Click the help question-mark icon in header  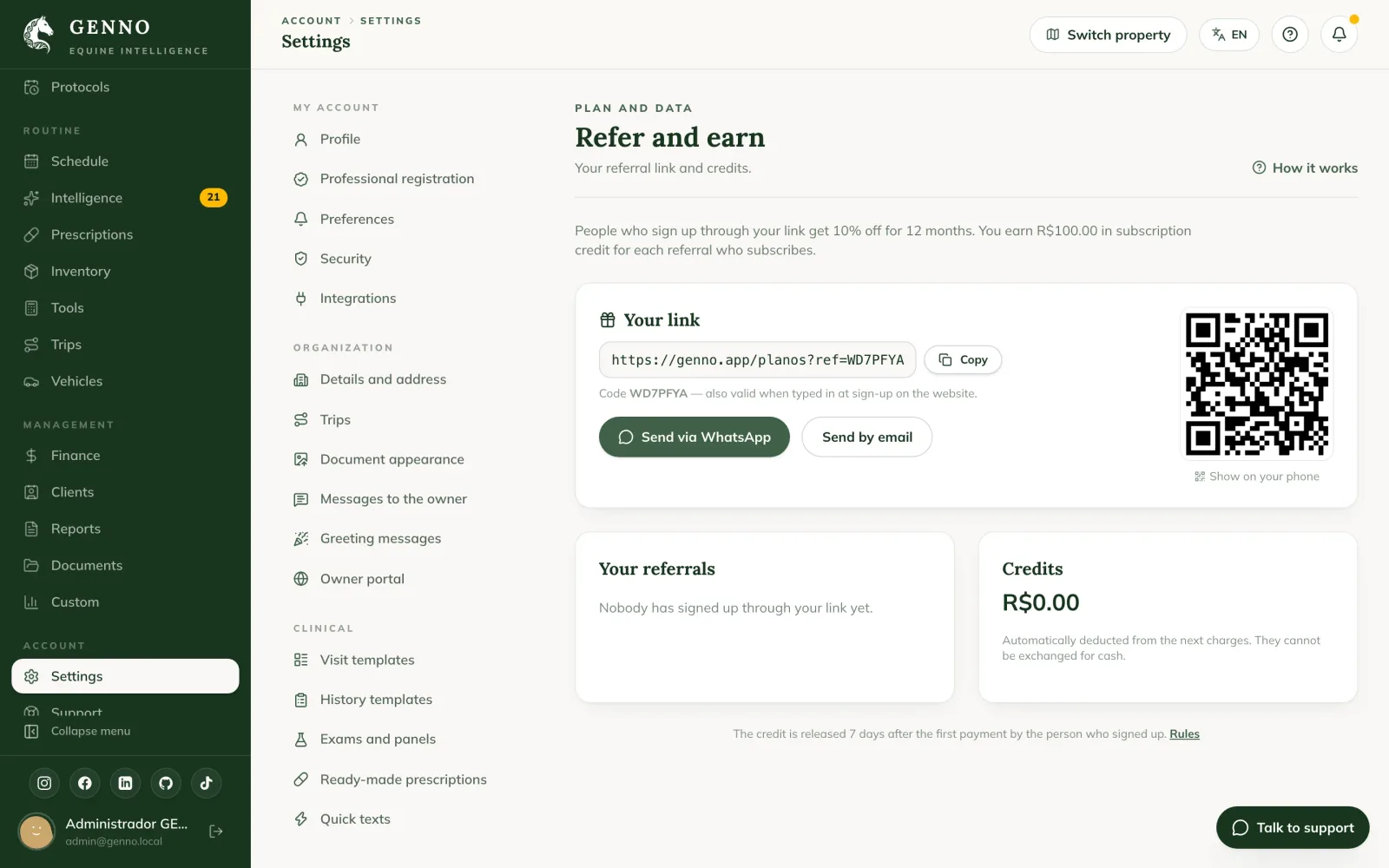click(1290, 35)
